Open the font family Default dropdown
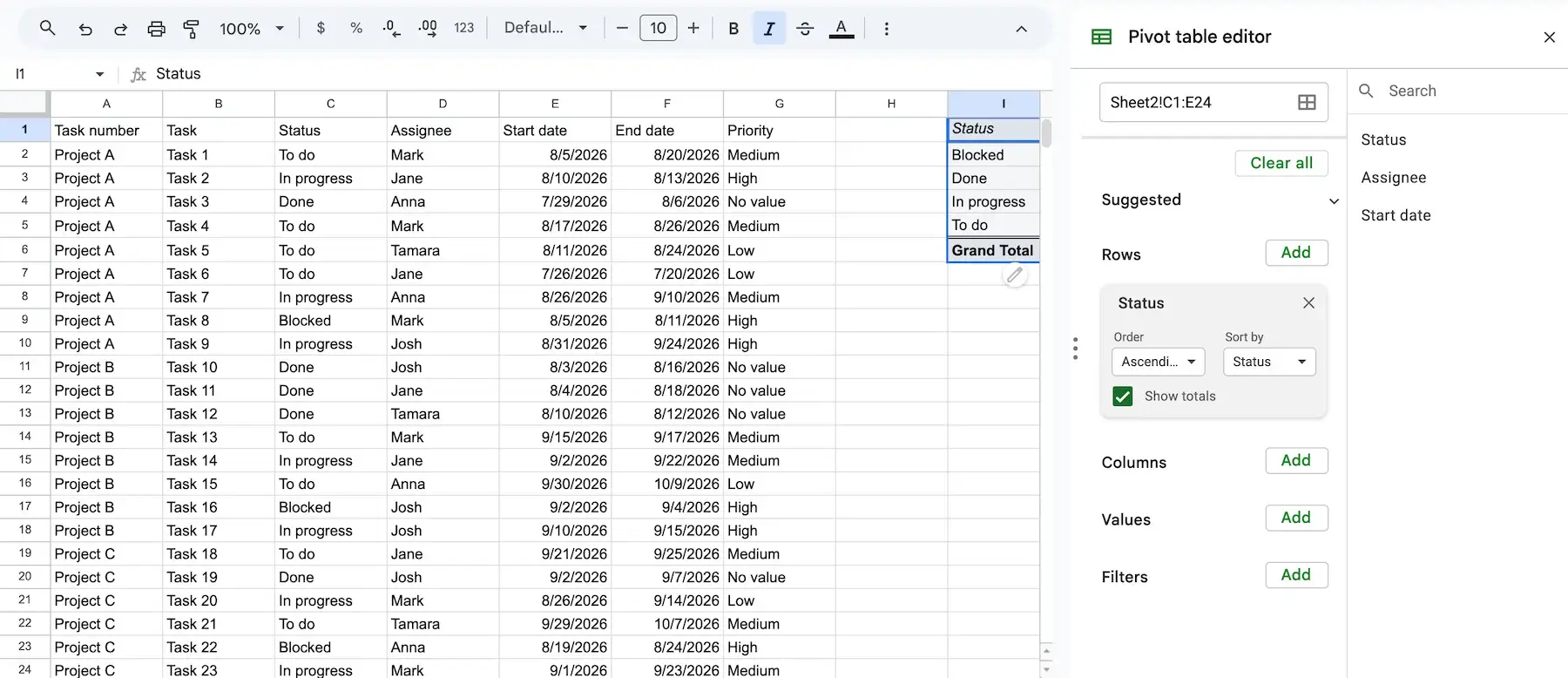The width and height of the screenshot is (1568, 678). pos(545,28)
